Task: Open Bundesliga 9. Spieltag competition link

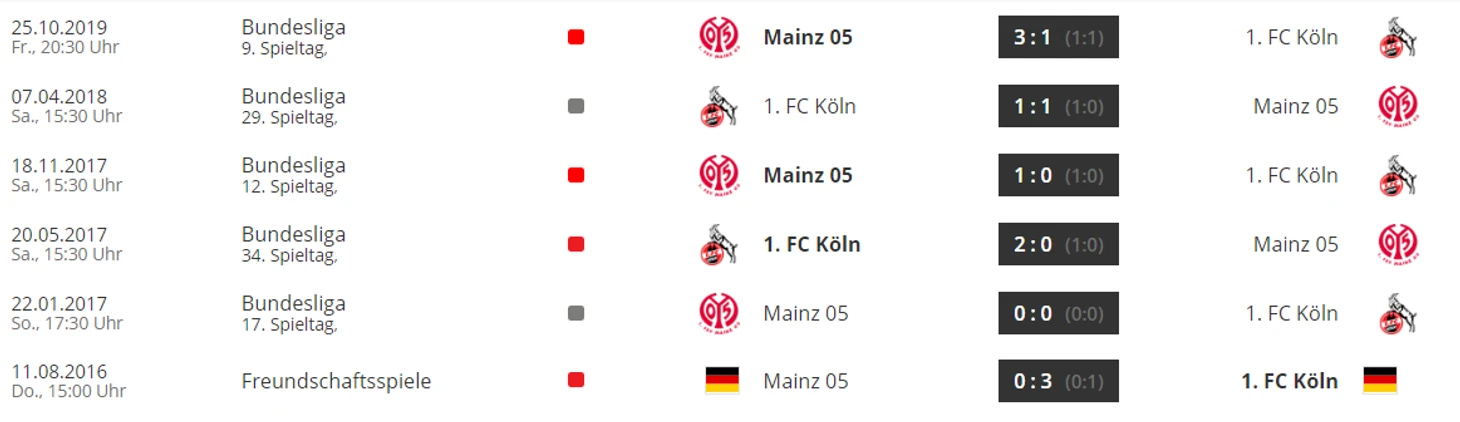Action: 293,37
